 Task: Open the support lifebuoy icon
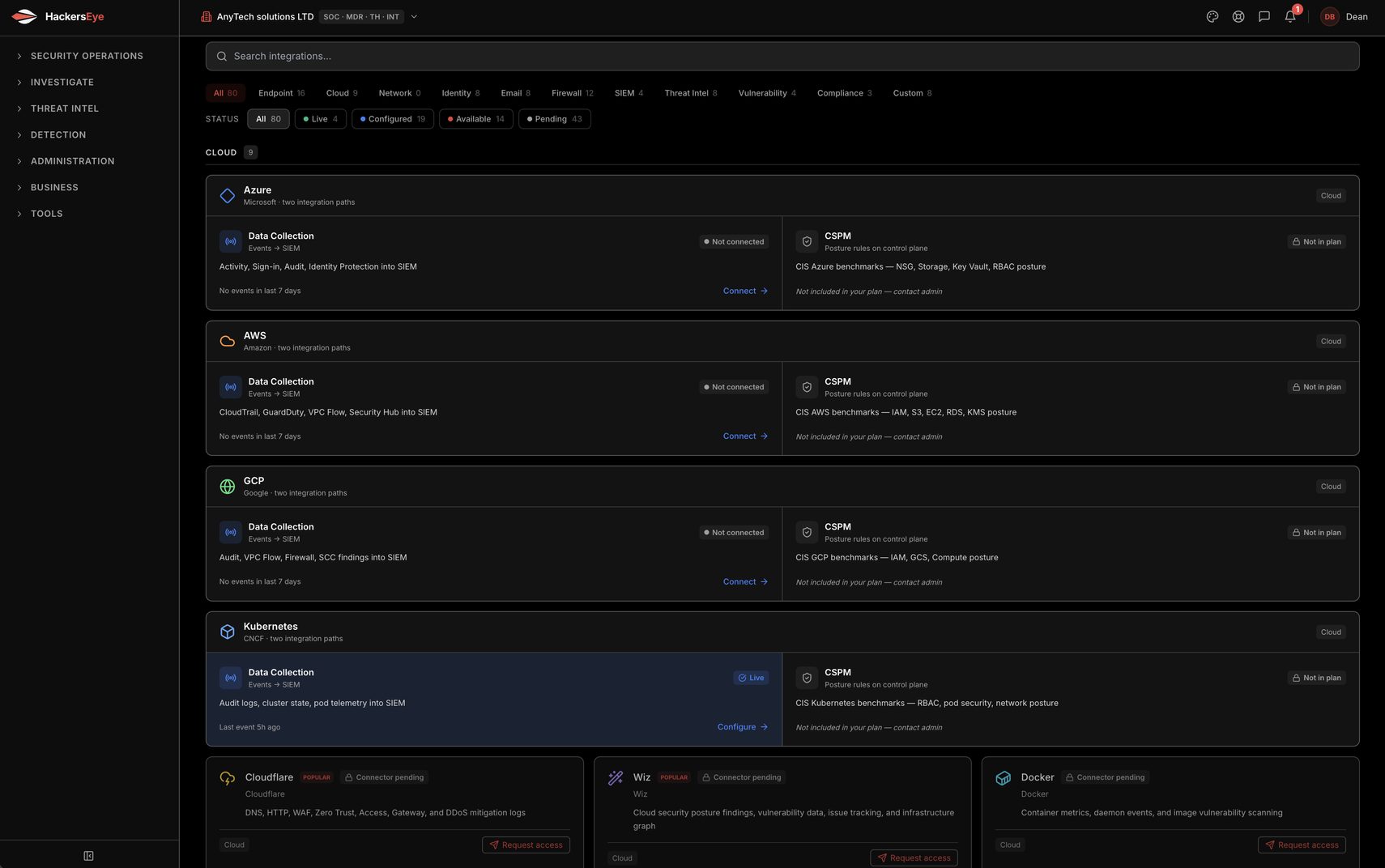coord(1238,16)
